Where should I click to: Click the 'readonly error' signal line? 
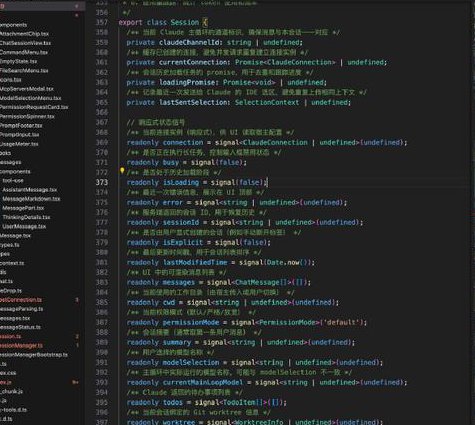[x=237, y=202]
